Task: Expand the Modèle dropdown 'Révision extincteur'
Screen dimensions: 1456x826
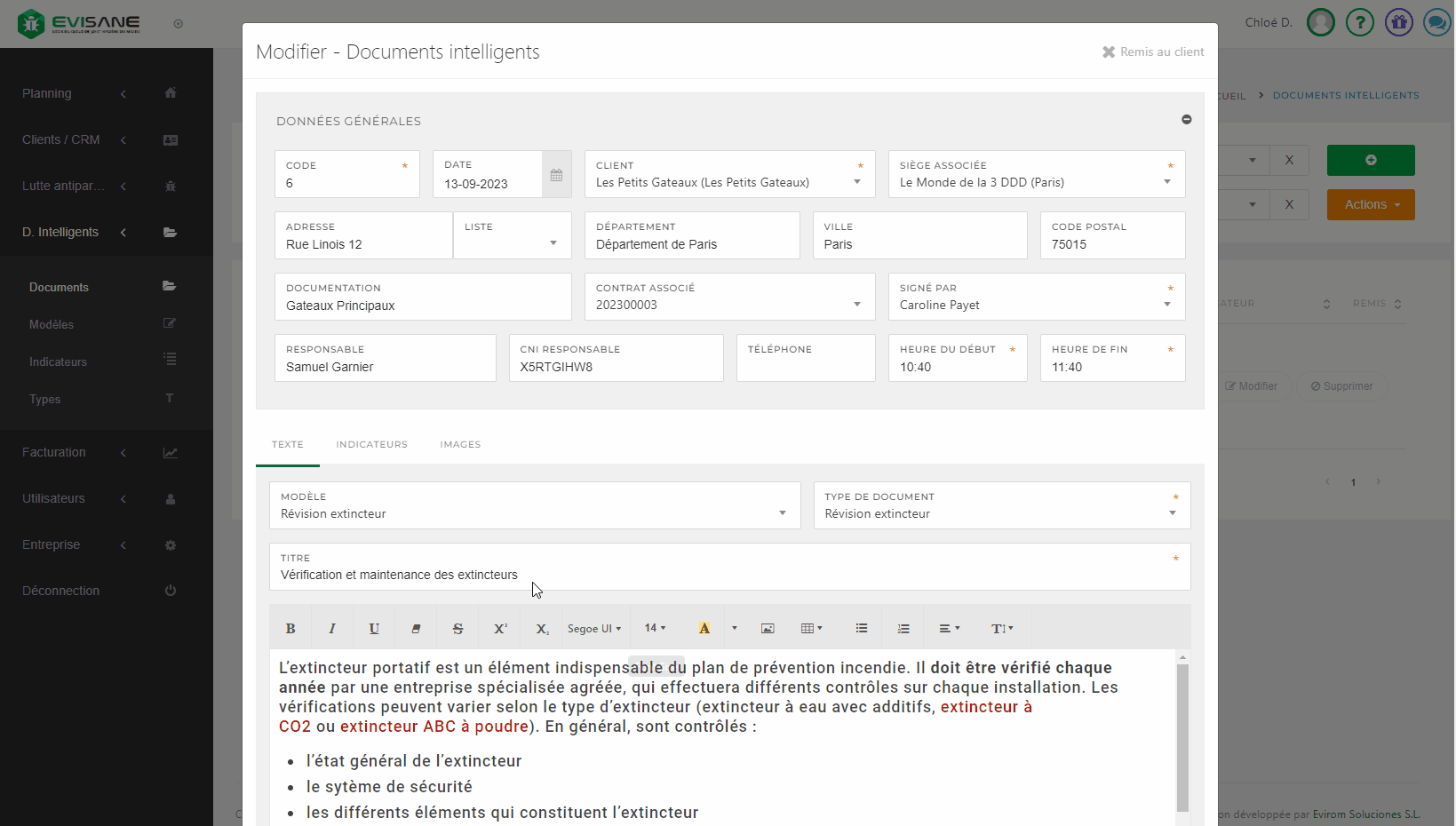Action: click(x=783, y=513)
